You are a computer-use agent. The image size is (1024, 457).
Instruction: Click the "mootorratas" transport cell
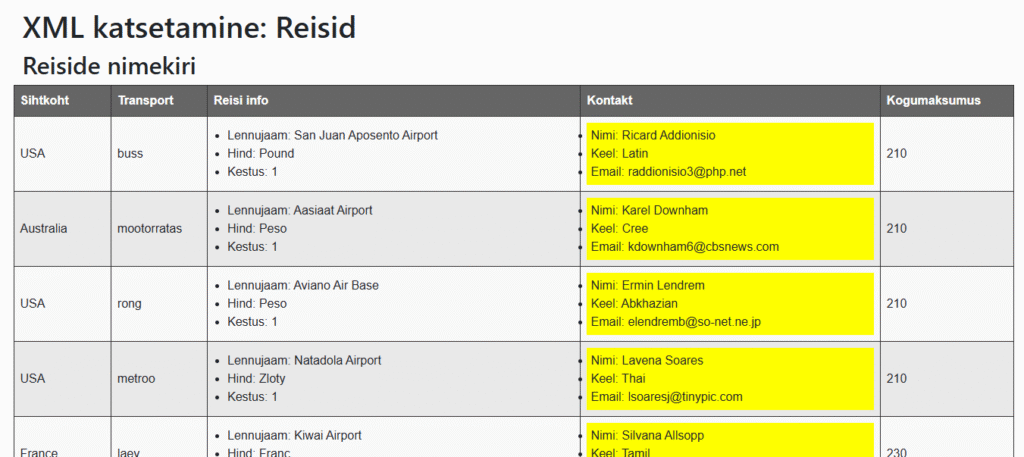(x=150, y=228)
